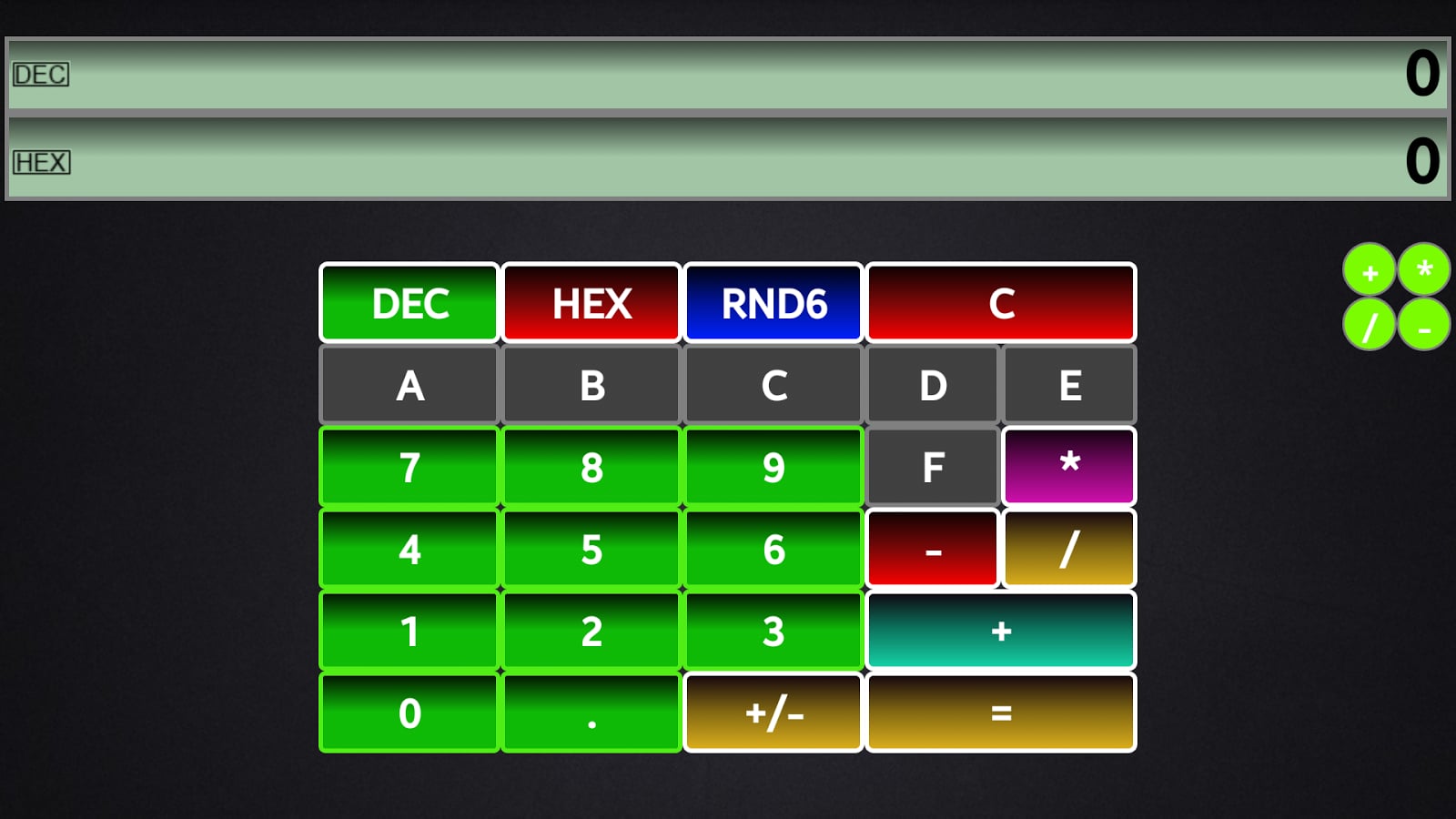The width and height of the screenshot is (1456, 819).
Task: Tap the green 0 key on the keypad
Action: pos(409,713)
